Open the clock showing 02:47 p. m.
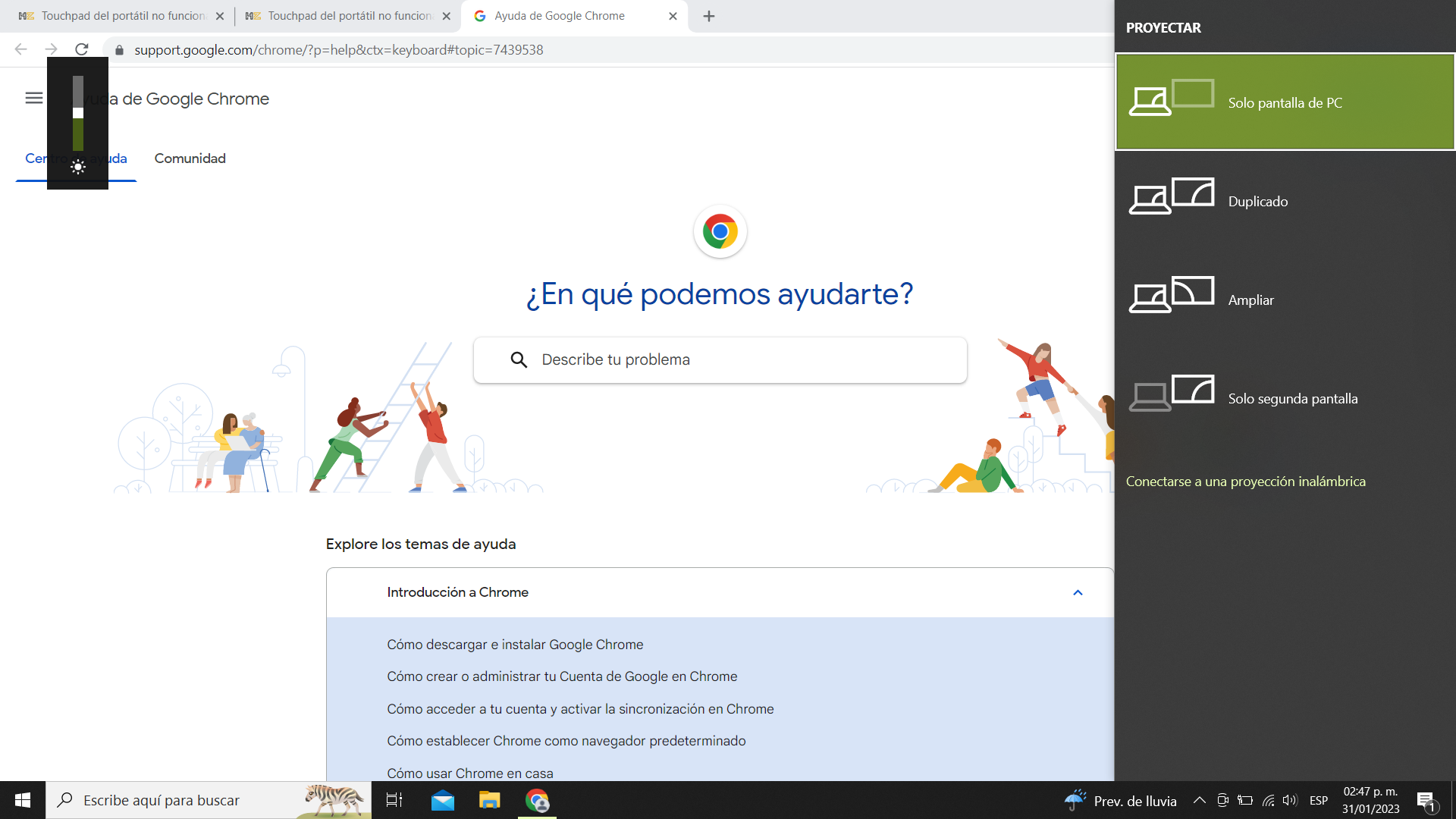Viewport: 1456px width, 819px height. (1370, 800)
